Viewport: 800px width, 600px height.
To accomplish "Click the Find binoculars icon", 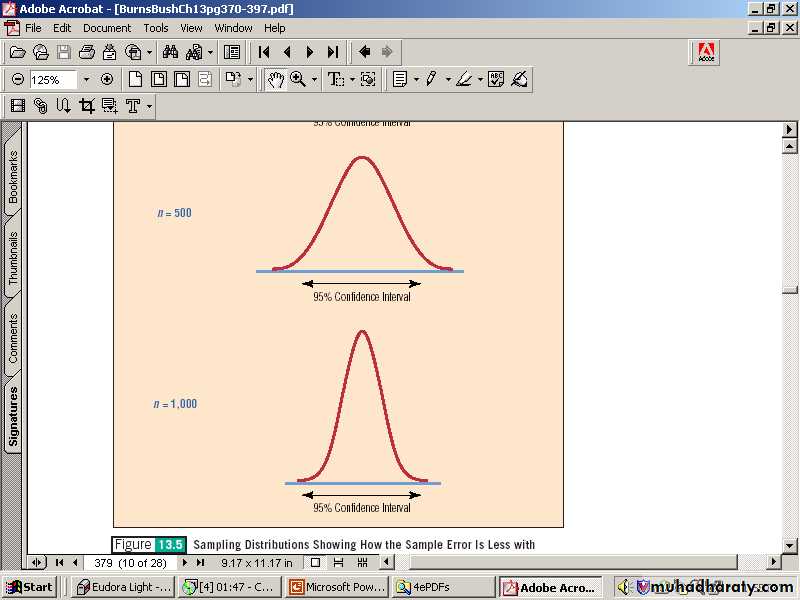I will (170, 52).
